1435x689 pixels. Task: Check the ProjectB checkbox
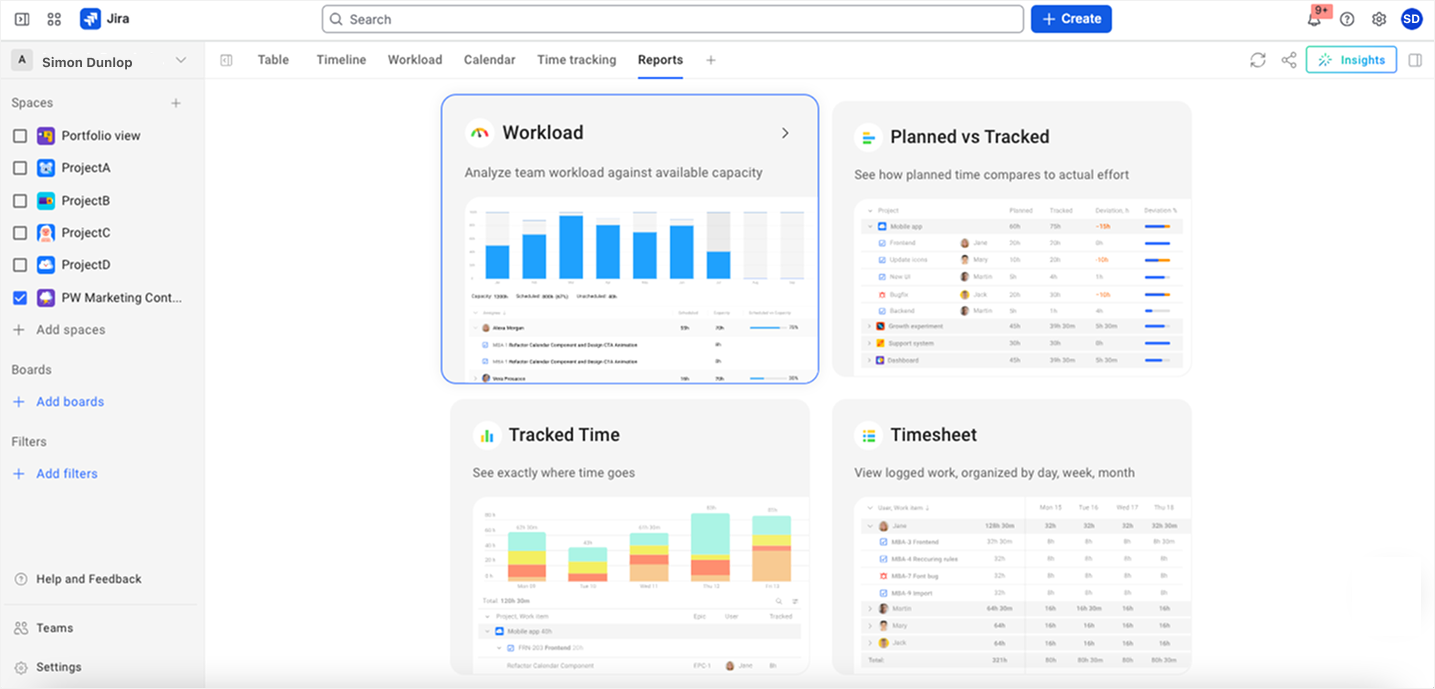coord(20,201)
